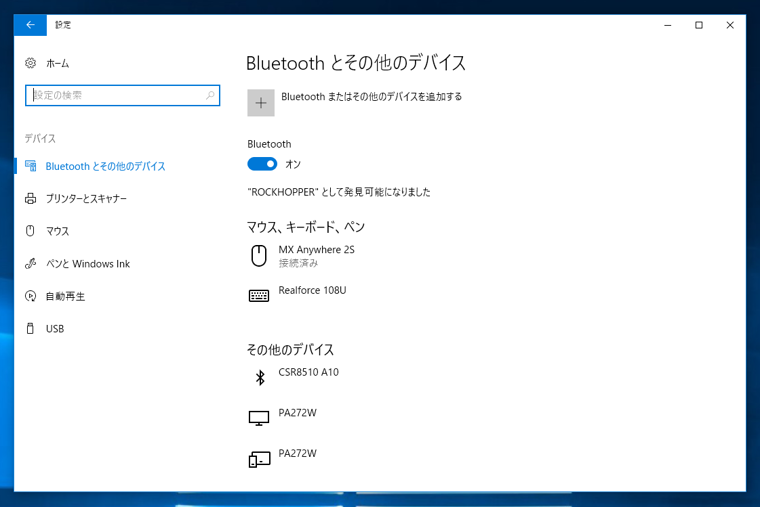Open the ホーム gear icon
Image resolution: width=760 pixels, height=507 pixels.
(31, 63)
